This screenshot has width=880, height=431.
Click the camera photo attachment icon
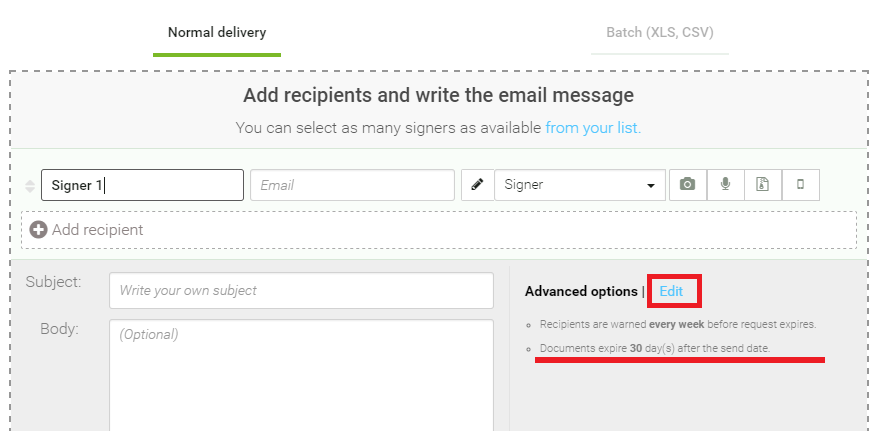tap(688, 185)
